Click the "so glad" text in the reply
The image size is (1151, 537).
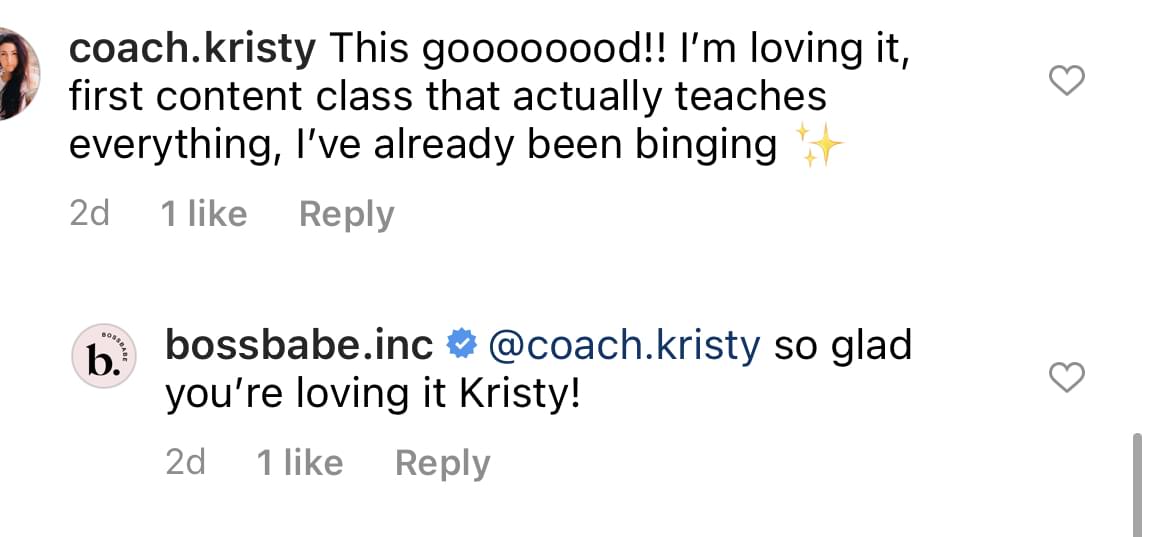(x=842, y=346)
